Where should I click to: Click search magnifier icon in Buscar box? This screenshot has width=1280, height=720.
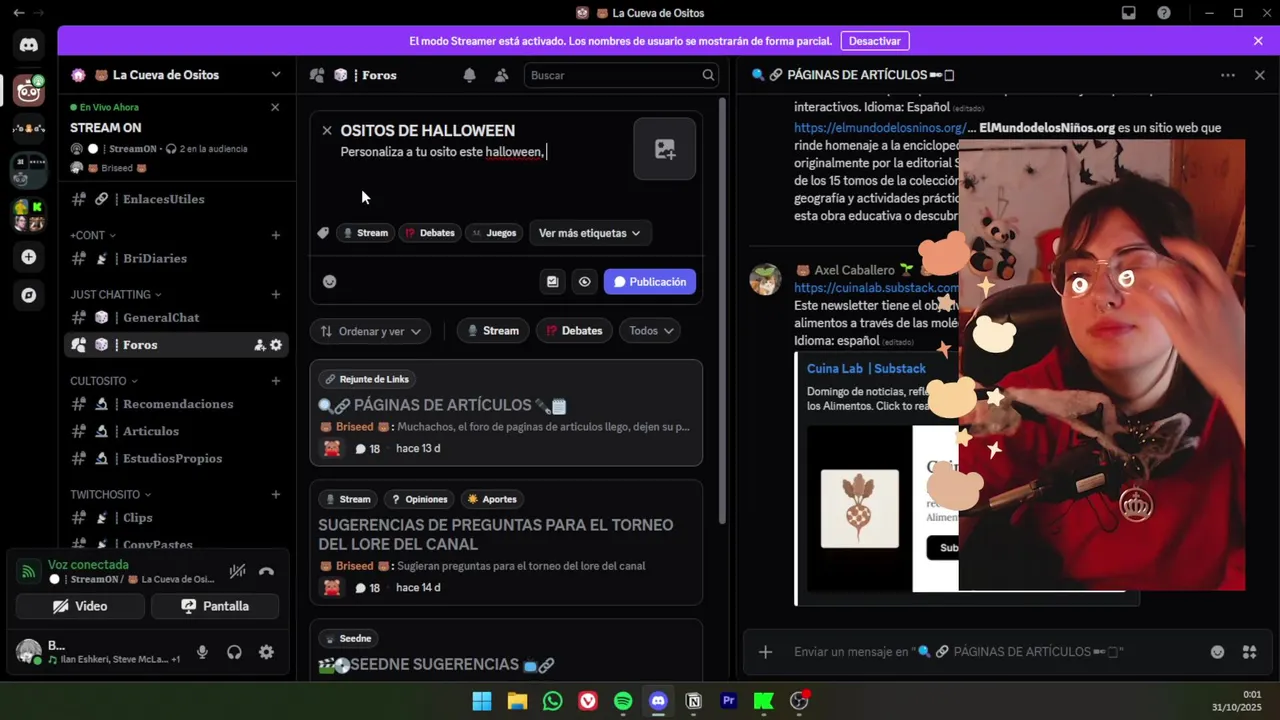coord(708,75)
